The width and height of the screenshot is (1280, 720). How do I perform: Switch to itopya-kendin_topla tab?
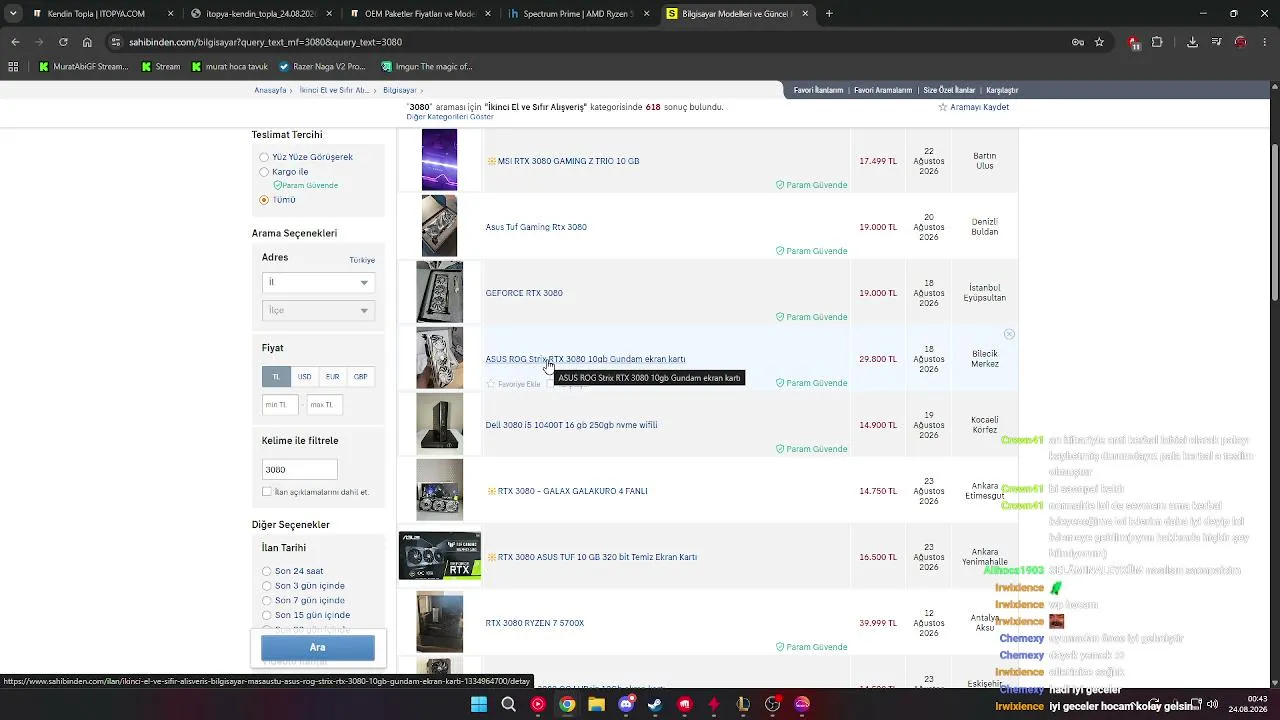(261, 14)
